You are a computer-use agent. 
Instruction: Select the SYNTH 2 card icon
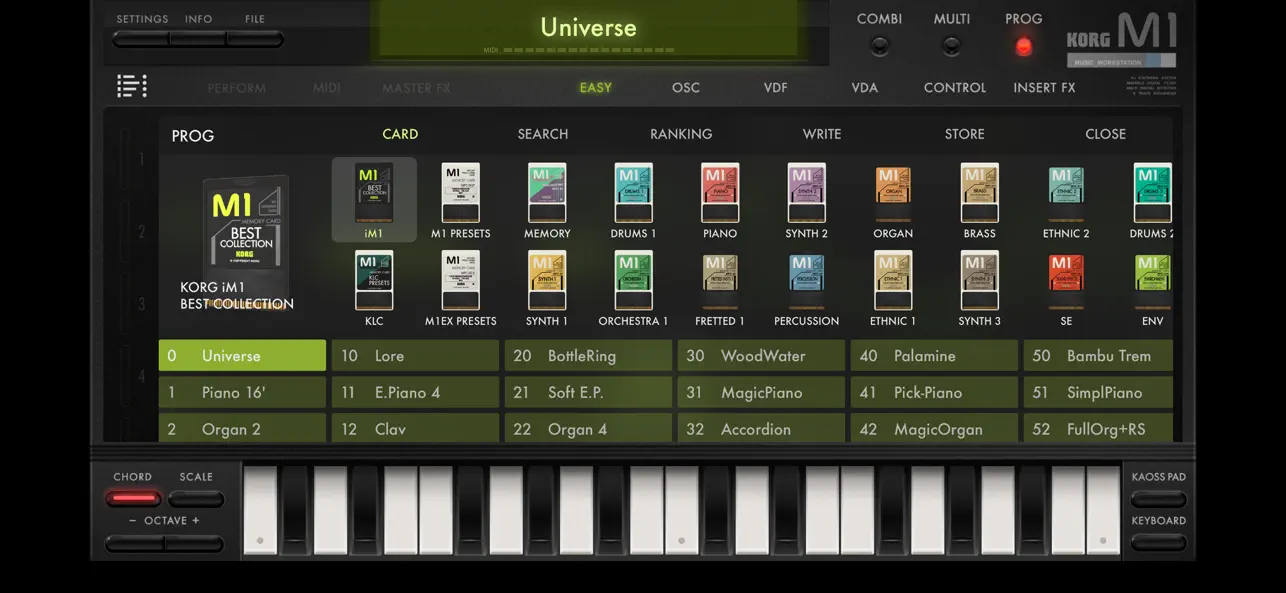point(806,192)
